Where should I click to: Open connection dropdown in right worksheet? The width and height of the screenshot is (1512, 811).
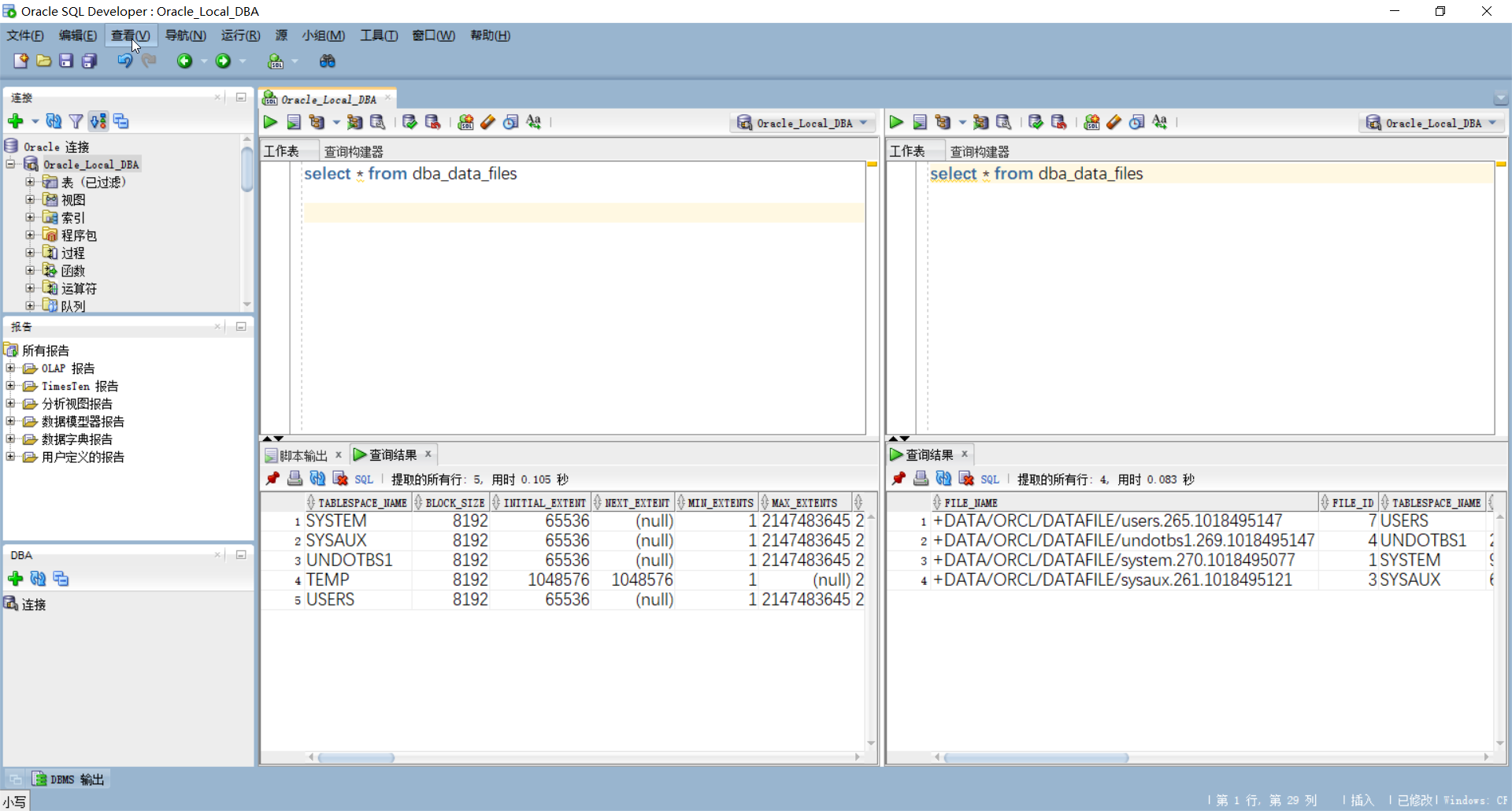point(1432,123)
